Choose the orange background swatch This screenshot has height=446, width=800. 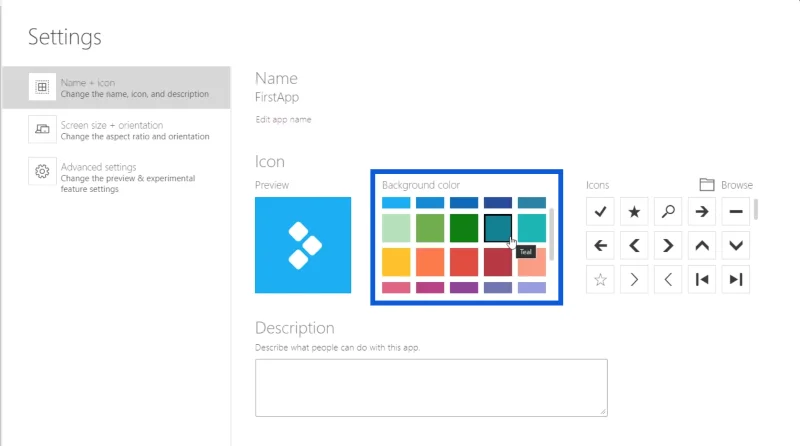click(x=430, y=262)
